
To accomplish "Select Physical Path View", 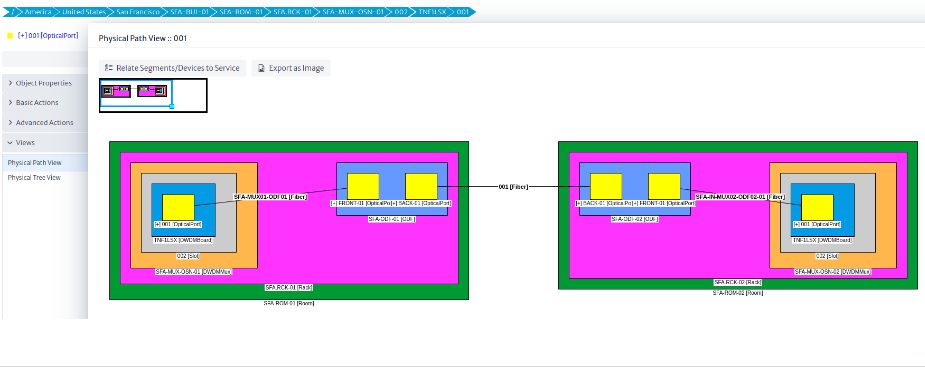I will tap(34, 163).
